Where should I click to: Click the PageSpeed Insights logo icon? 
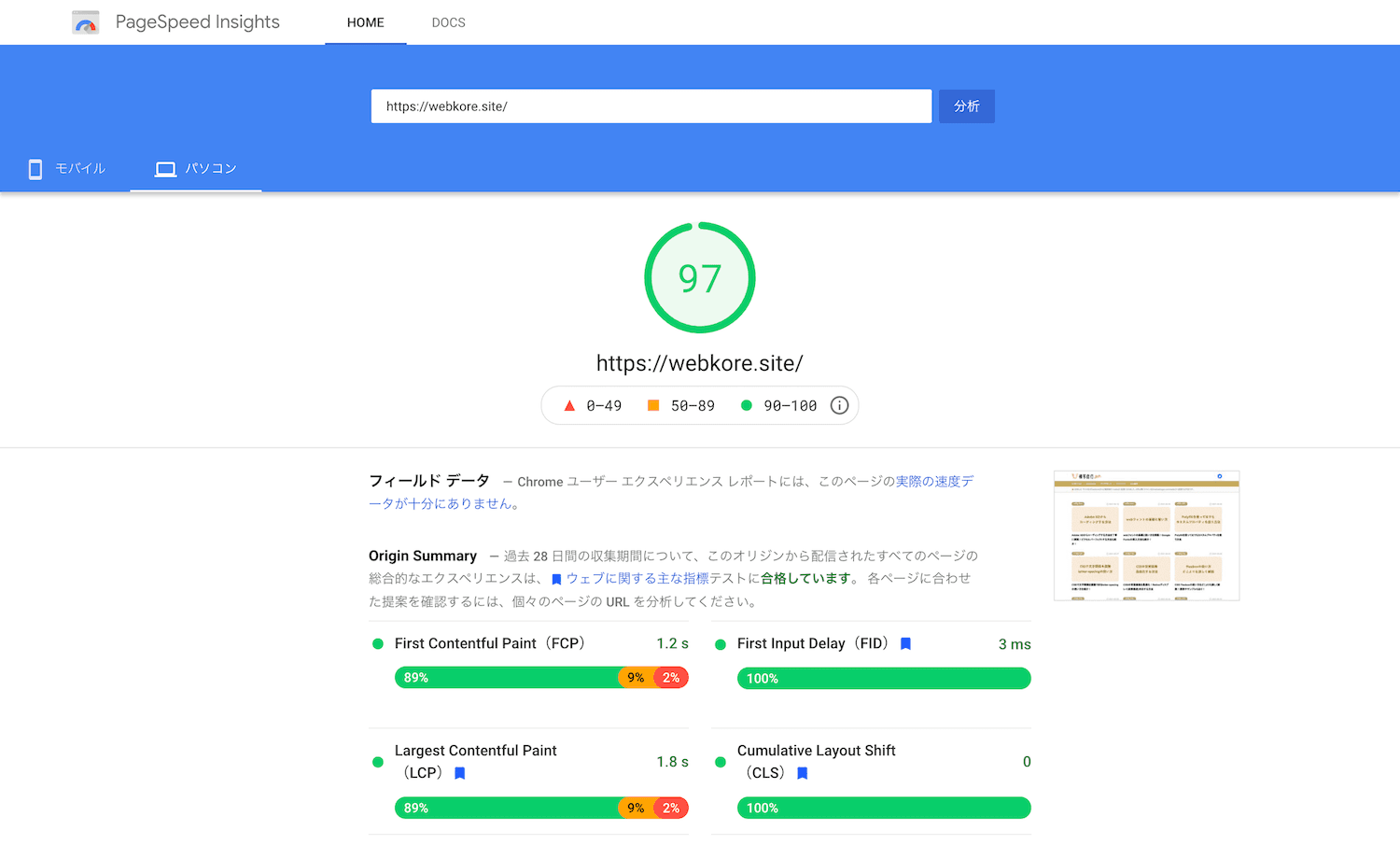coord(86,22)
